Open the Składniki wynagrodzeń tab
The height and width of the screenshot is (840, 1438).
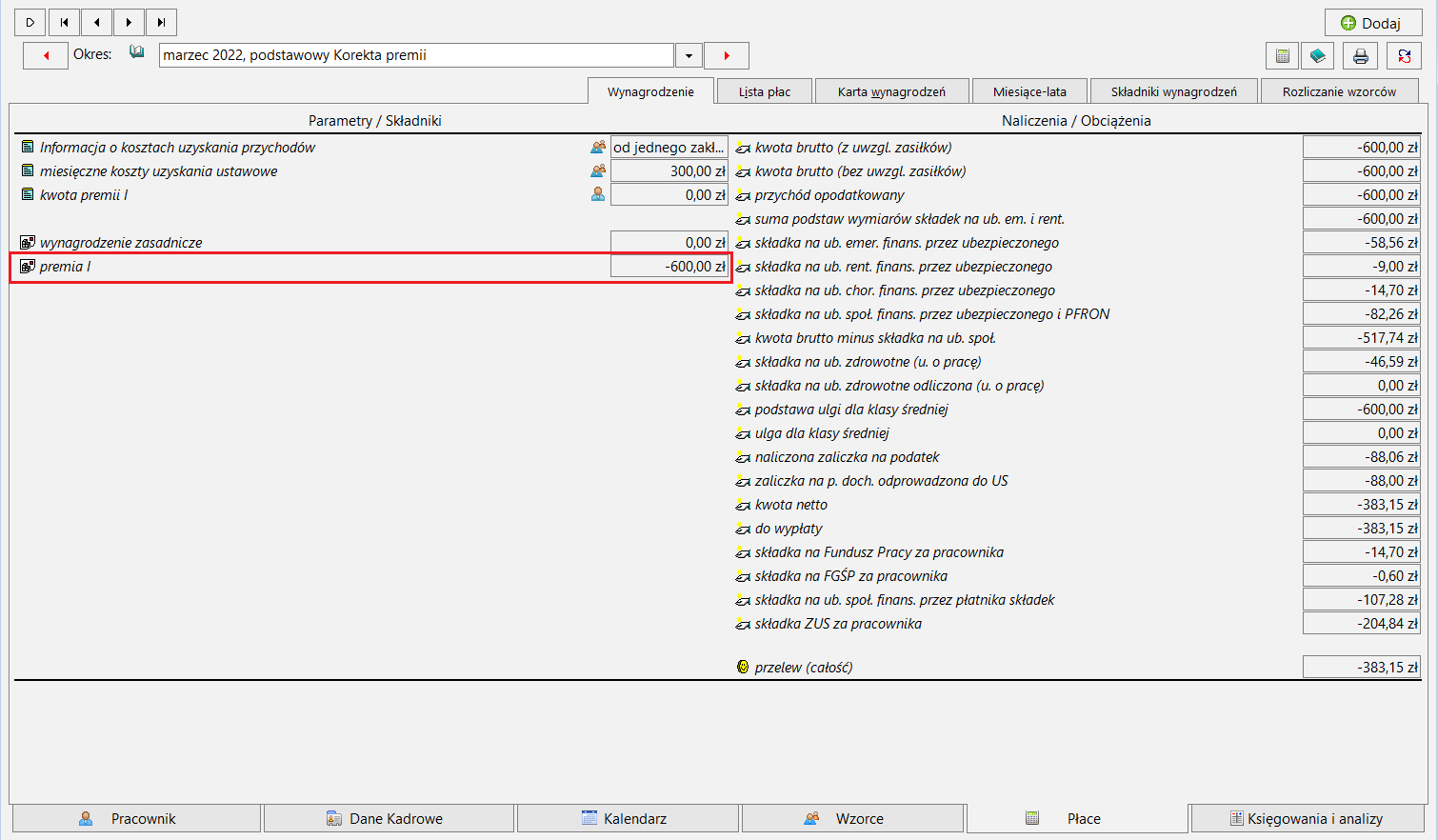(x=1173, y=91)
